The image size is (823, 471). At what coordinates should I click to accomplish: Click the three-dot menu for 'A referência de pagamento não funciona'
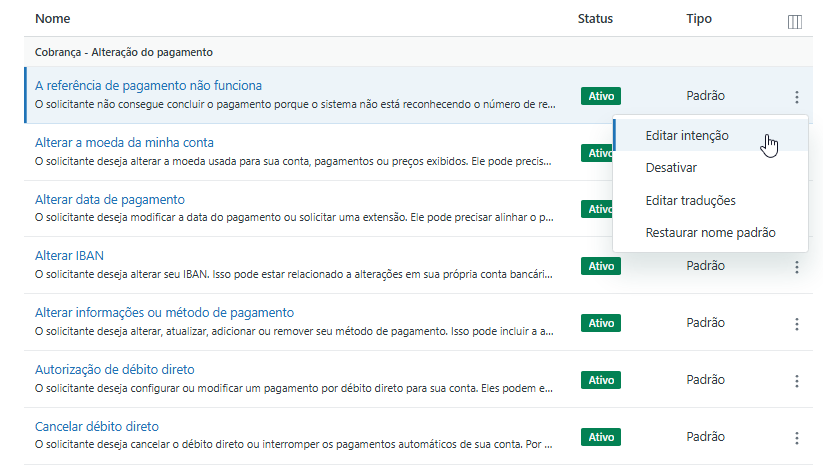click(797, 97)
